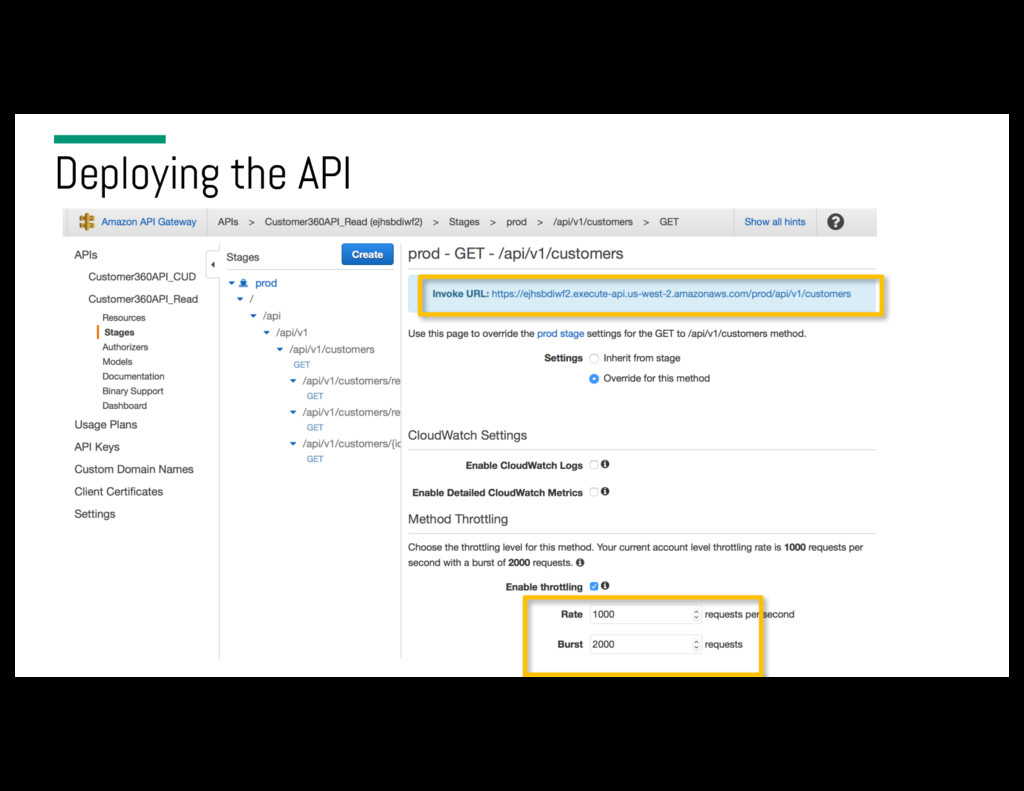This screenshot has height=791, width=1024.
Task: Click info icon beside Enable CloudWatch Logs
Action: click(x=605, y=464)
